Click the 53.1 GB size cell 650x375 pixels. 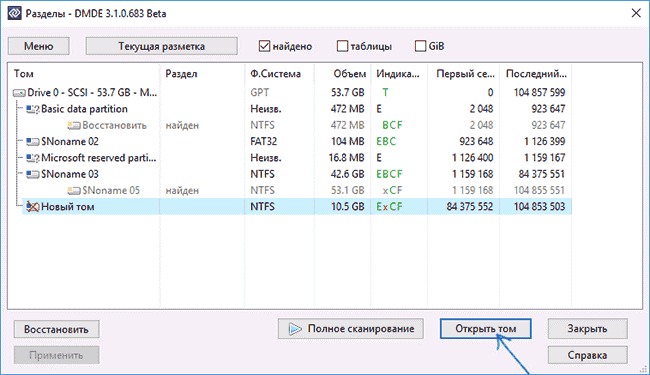pos(347,190)
